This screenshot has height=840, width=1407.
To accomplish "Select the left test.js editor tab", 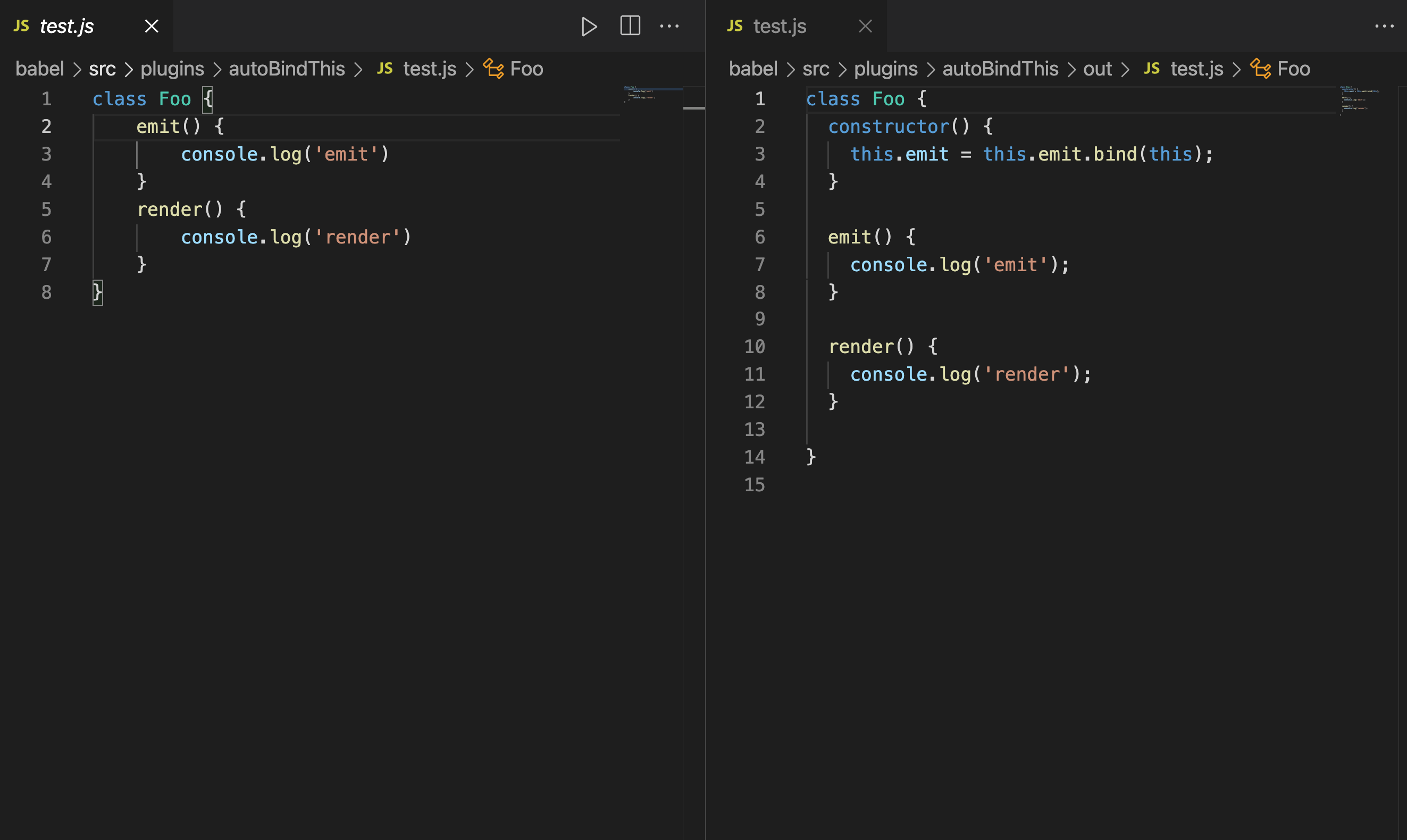I will (x=67, y=26).
